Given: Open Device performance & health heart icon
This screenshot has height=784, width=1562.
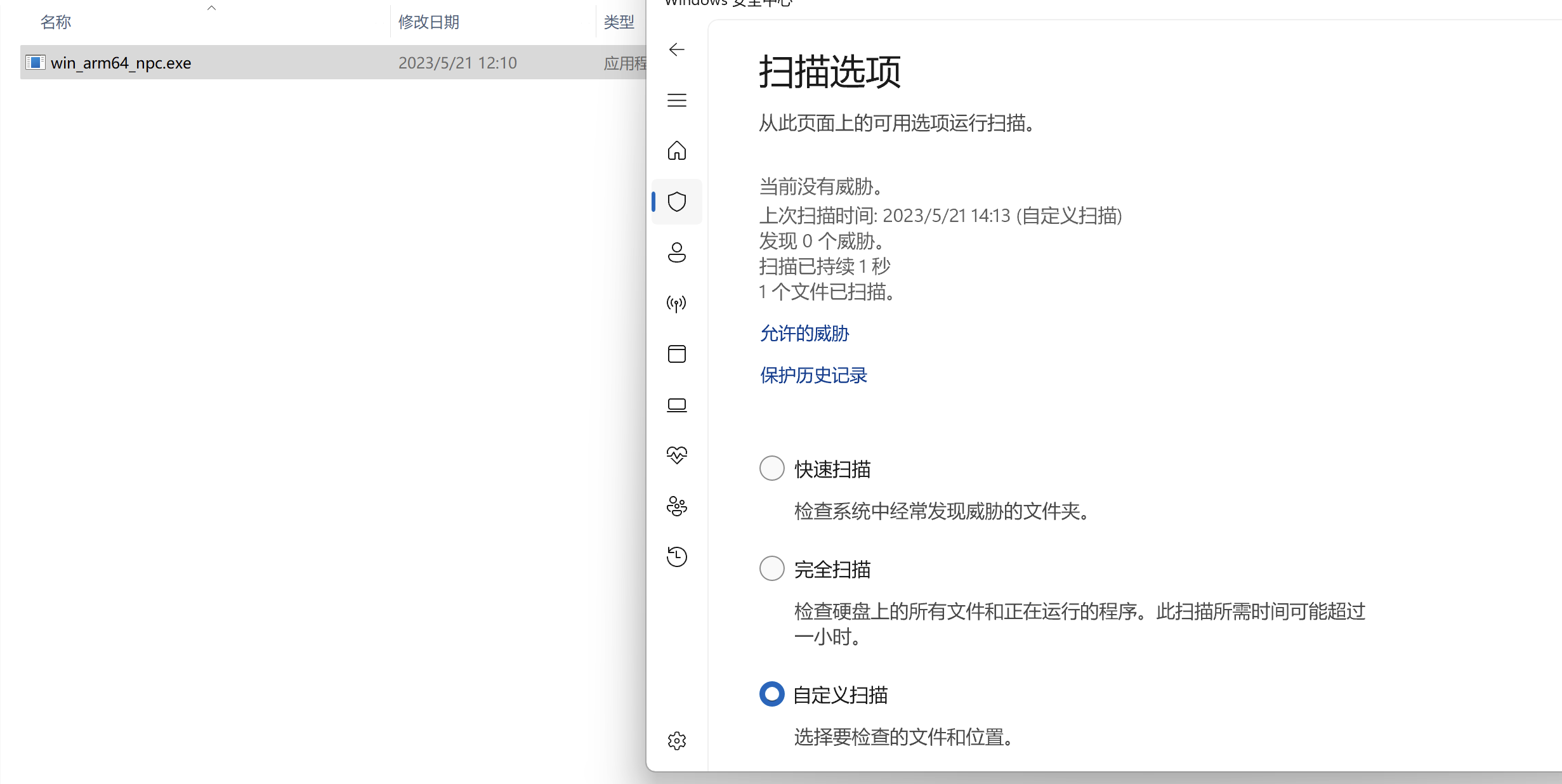Looking at the screenshot, I should (x=676, y=455).
